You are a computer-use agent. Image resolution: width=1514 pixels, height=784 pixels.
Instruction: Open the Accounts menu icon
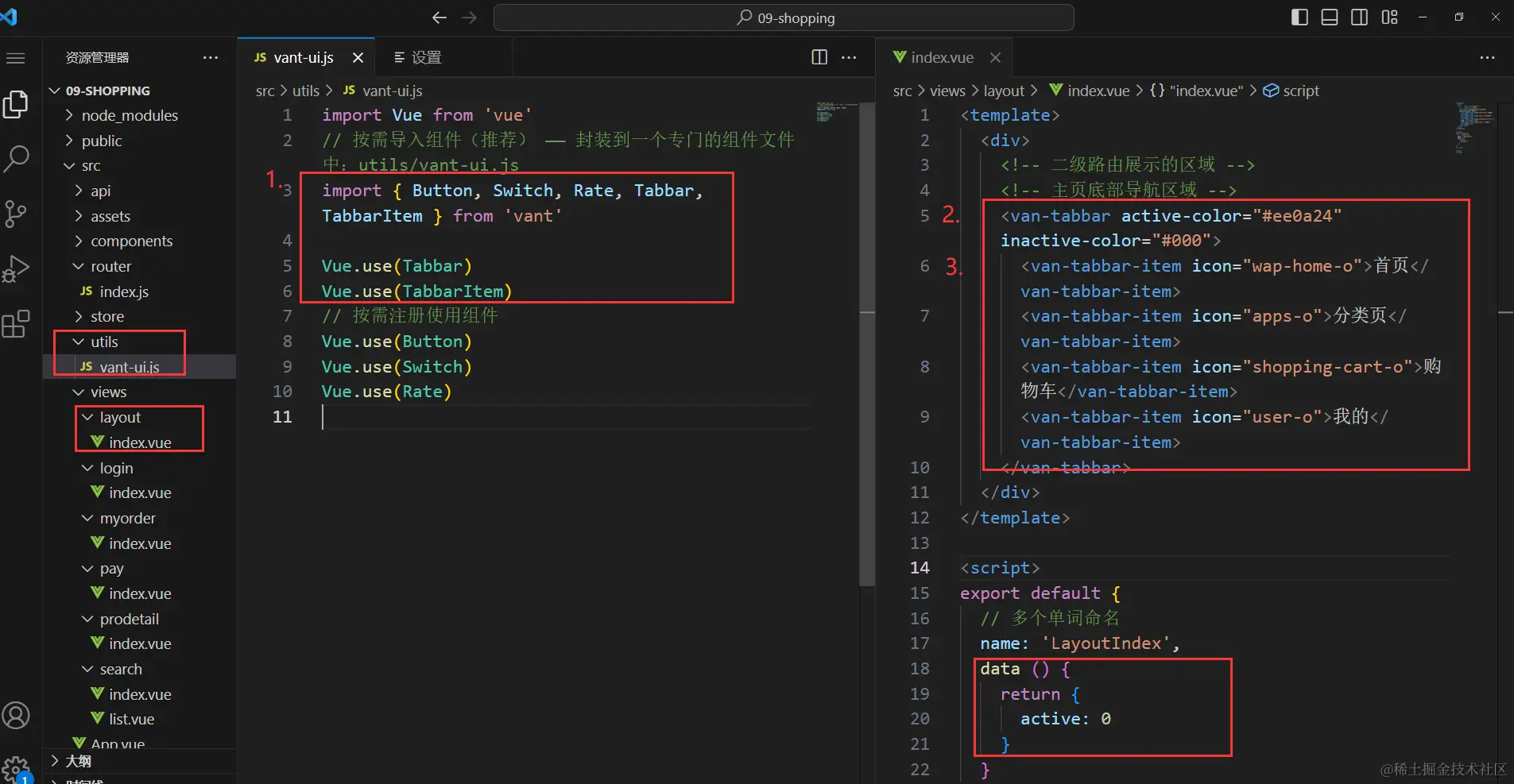pos(16,716)
